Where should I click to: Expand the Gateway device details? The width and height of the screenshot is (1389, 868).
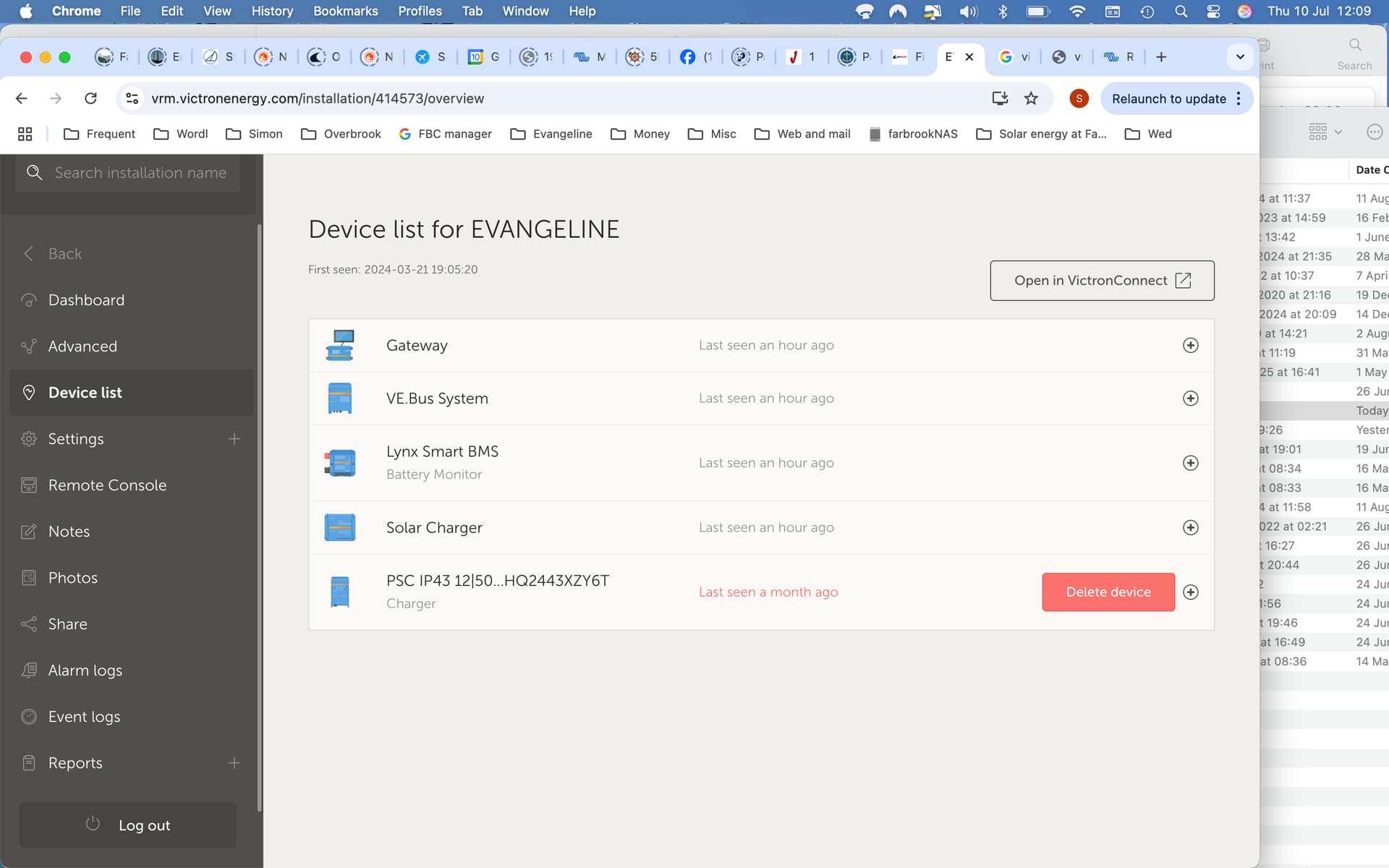[1190, 345]
